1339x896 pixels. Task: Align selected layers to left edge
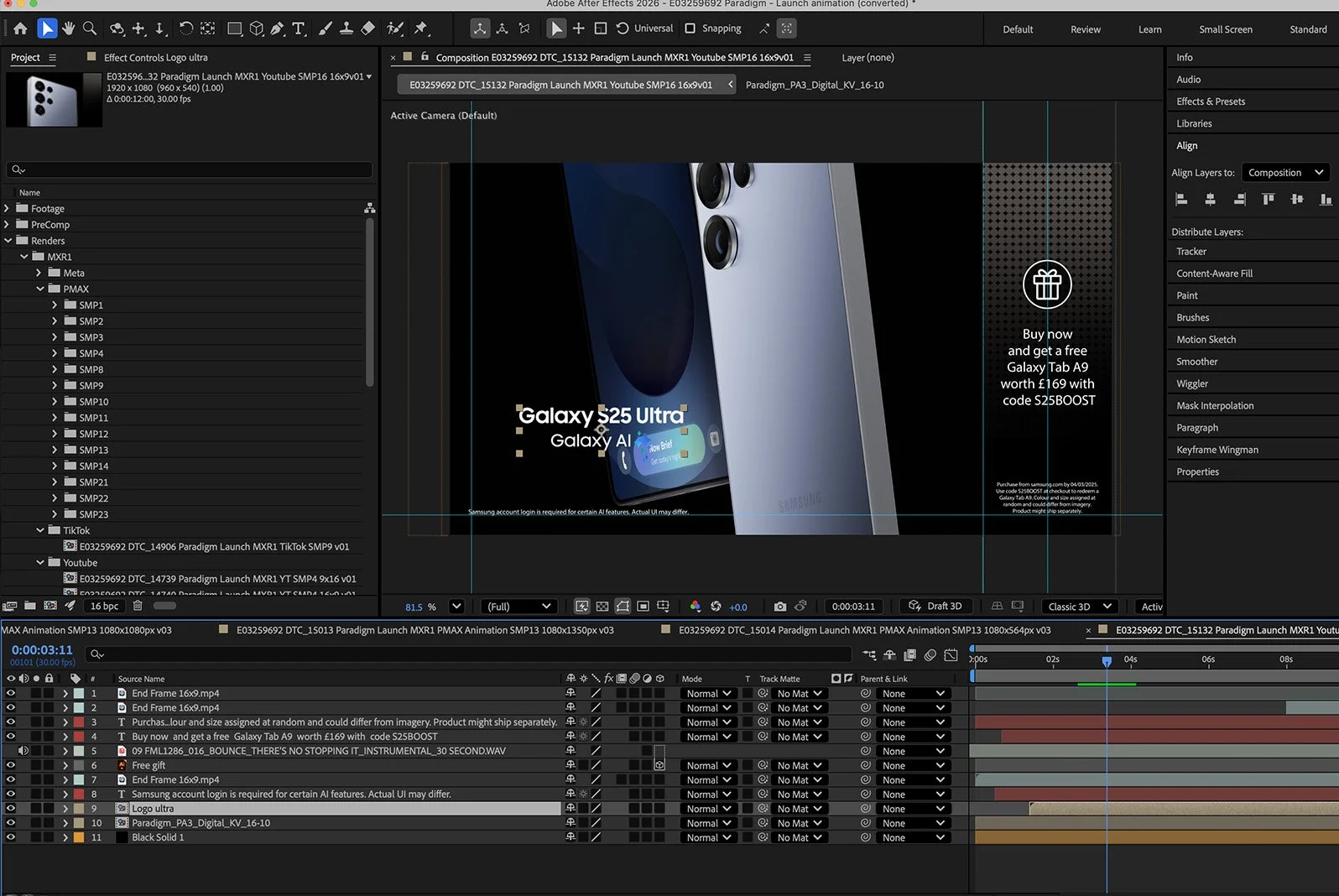point(1181,200)
